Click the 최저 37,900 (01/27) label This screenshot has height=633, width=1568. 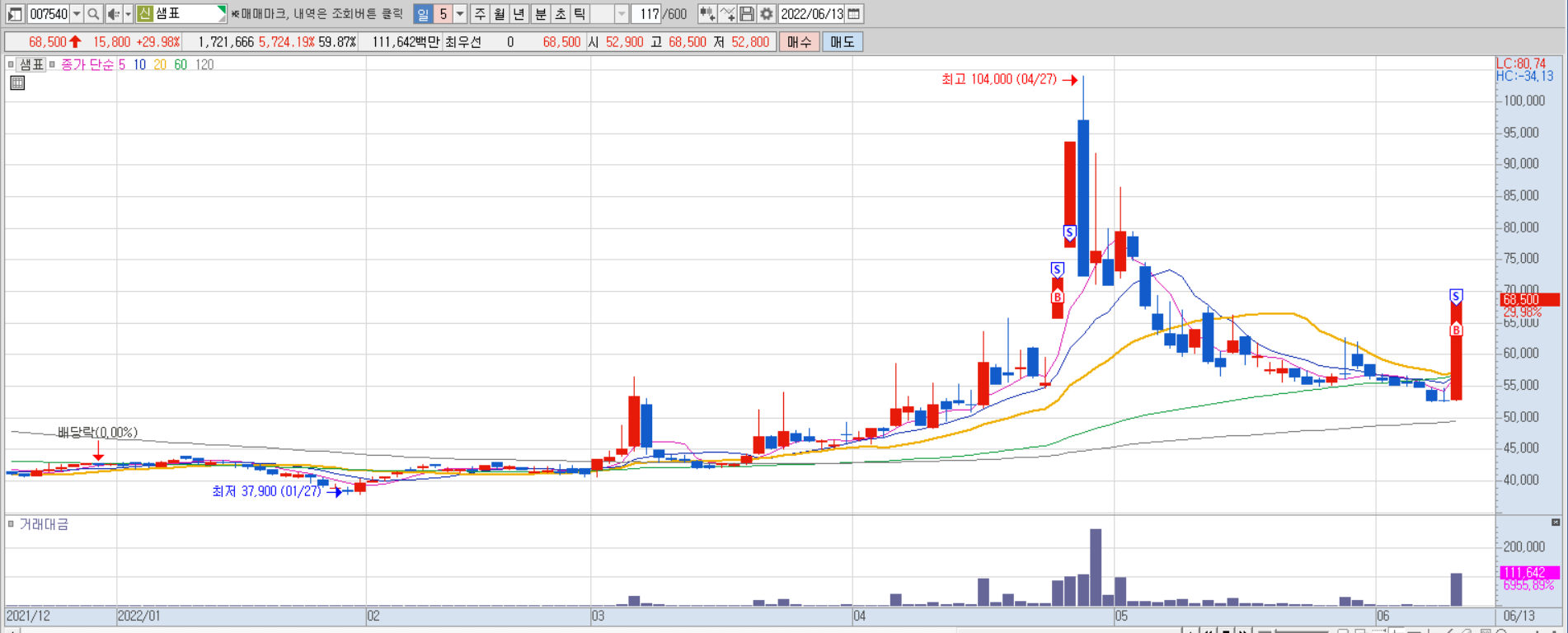point(266,491)
